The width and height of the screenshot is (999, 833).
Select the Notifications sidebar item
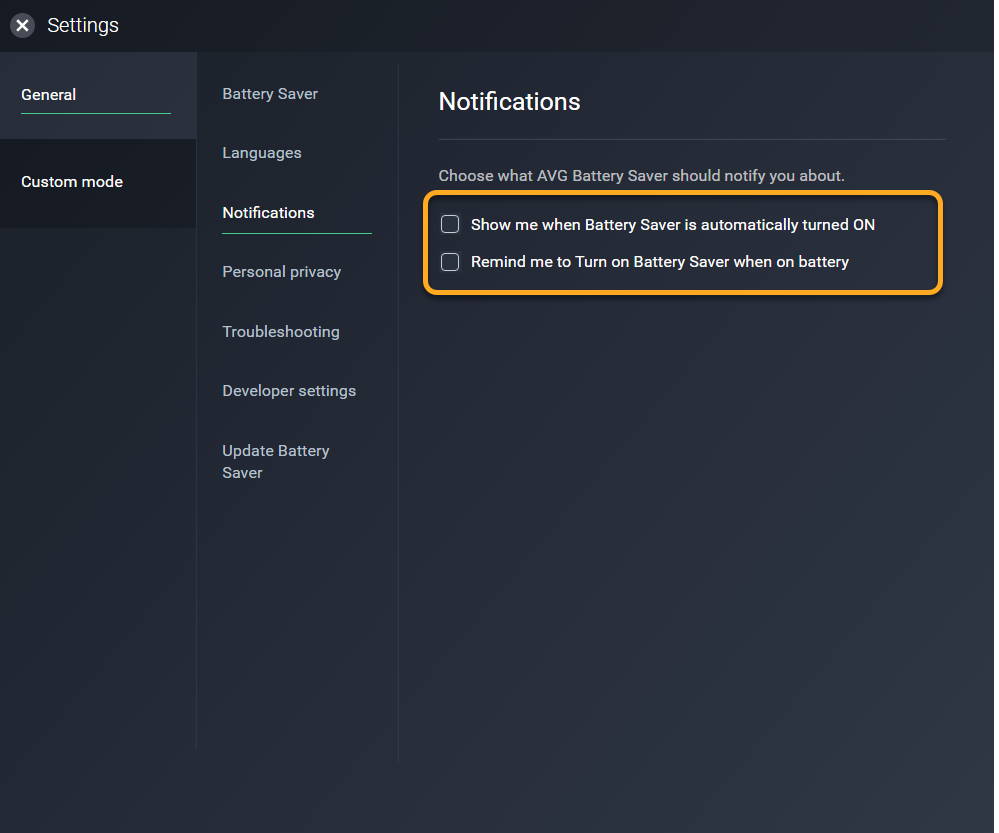pyautogui.click(x=268, y=213)
